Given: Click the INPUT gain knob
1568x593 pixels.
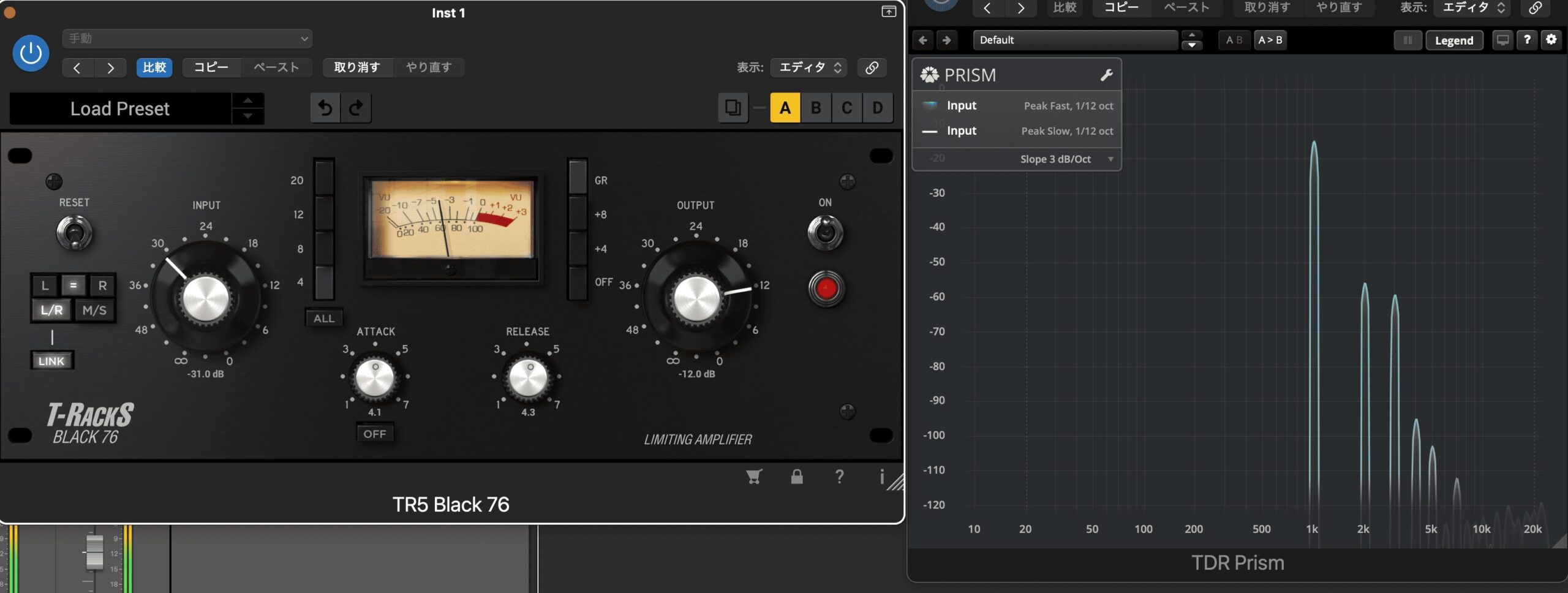Looking at the screenshot, I should coord(206,298).
